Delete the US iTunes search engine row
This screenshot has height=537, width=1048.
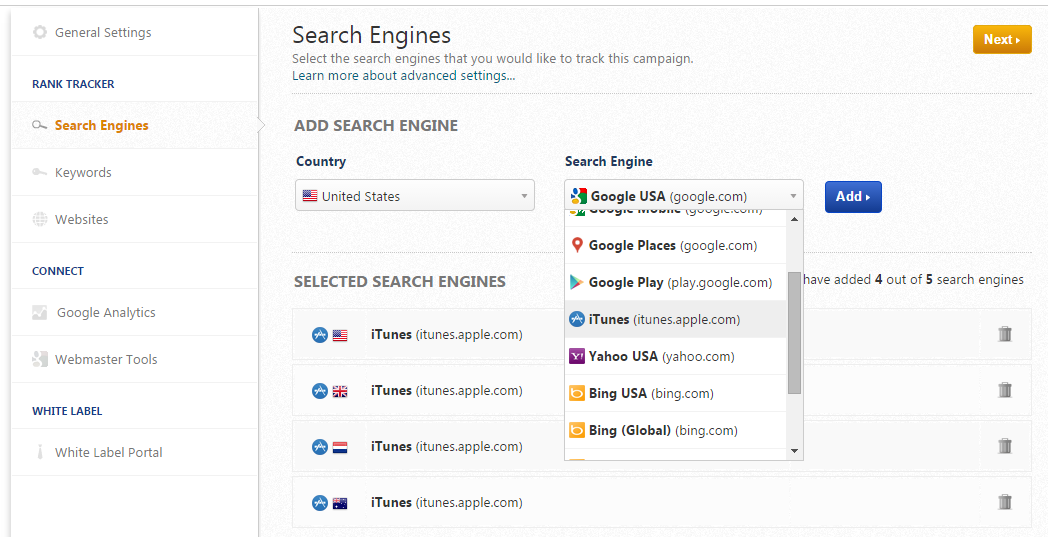pyautogui.click(x=1005, y=334)
